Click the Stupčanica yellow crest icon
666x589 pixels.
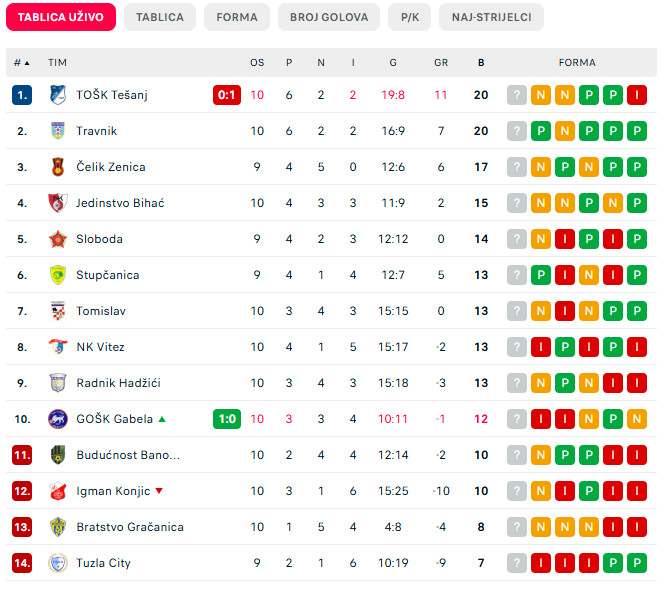click(x=58, y=275)
